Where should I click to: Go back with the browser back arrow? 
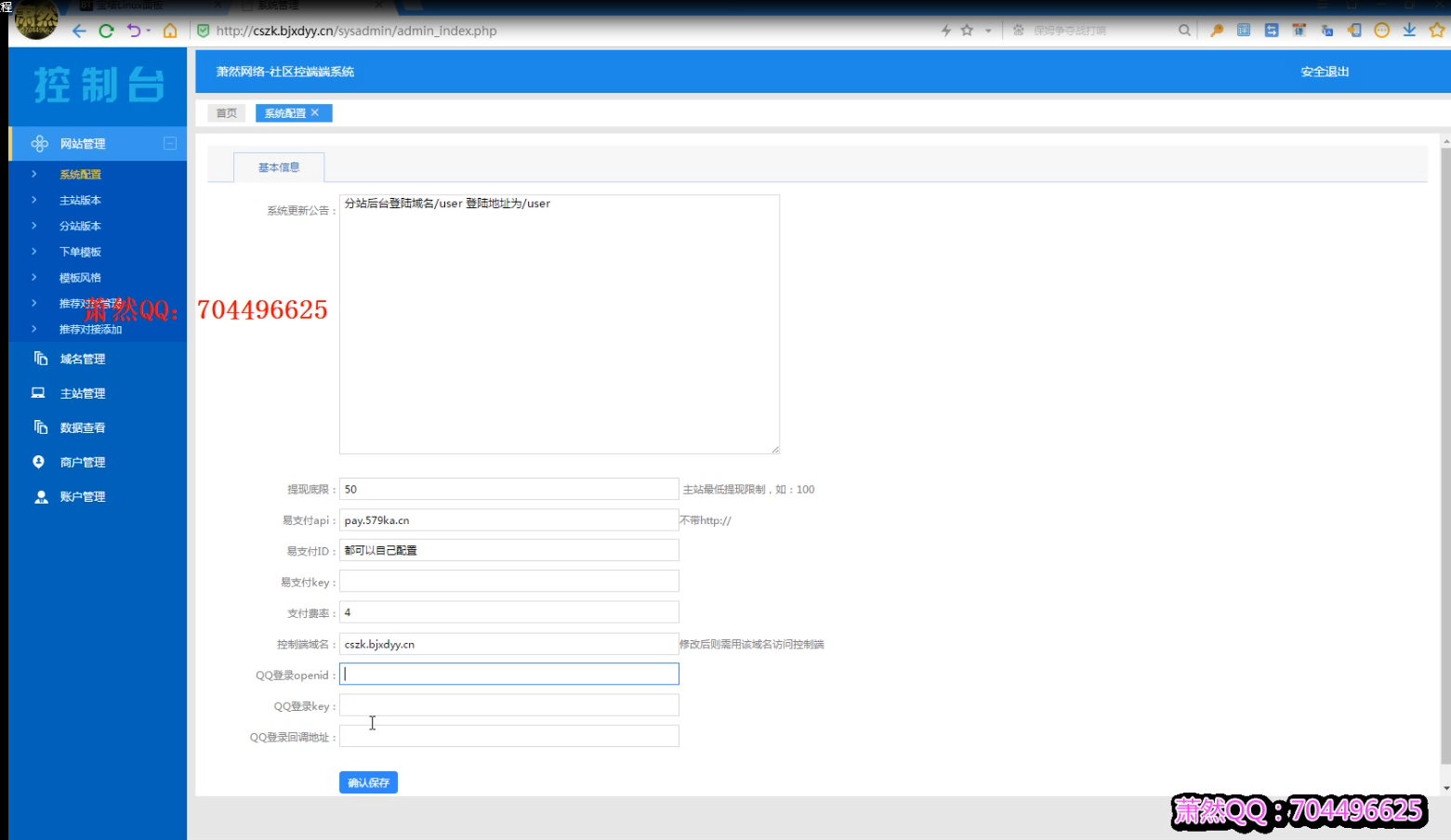click(79, 31)
